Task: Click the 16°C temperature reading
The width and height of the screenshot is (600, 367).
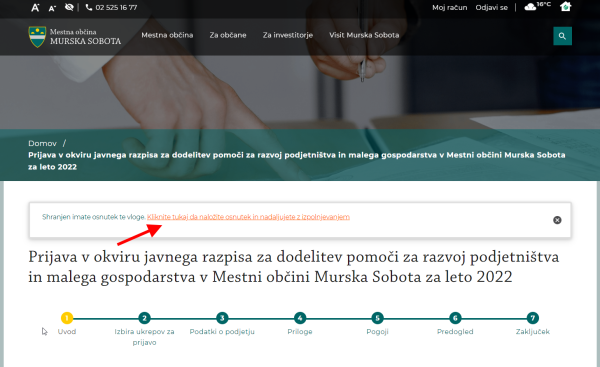Action: coord(544,4)
